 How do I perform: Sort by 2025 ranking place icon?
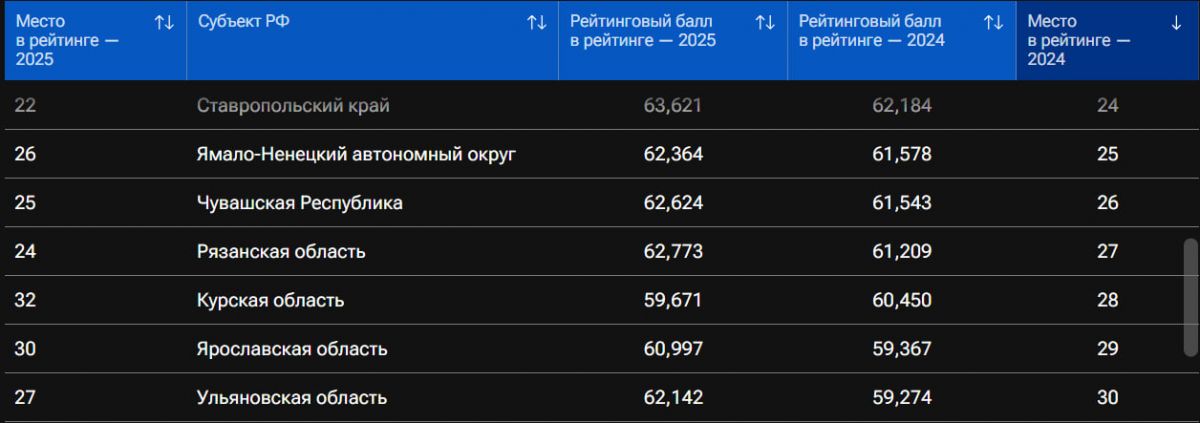click(x=164, y=22)
